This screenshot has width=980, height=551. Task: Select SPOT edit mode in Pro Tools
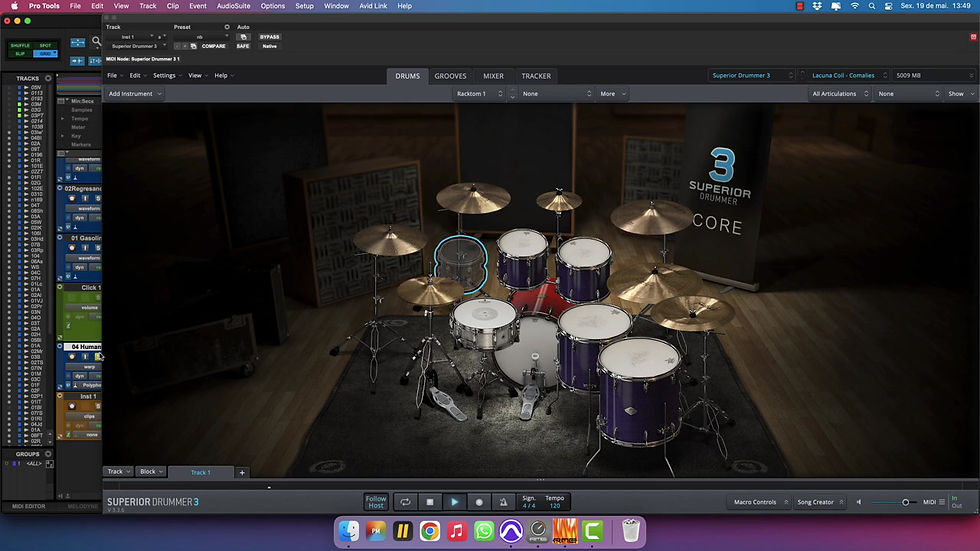[x=45, y=46]
